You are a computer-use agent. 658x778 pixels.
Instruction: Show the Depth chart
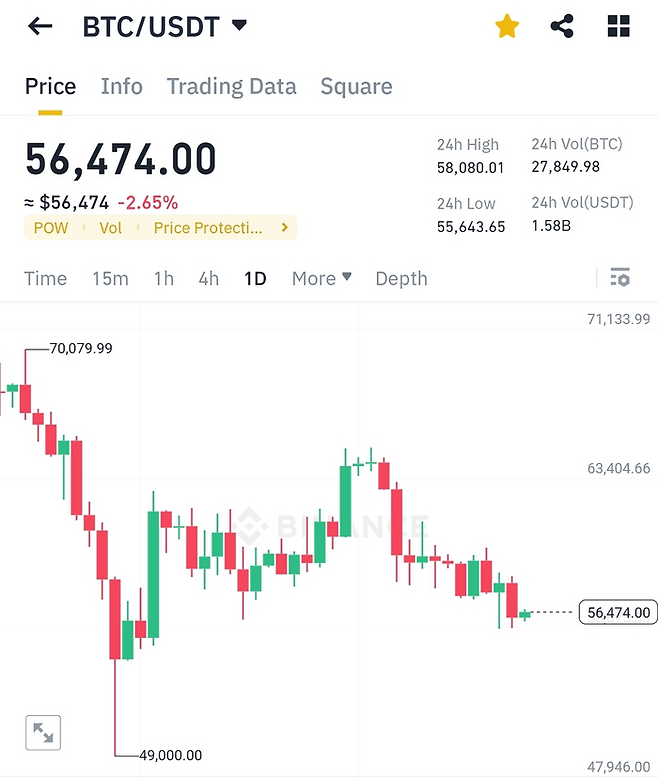tap(401, 278)
